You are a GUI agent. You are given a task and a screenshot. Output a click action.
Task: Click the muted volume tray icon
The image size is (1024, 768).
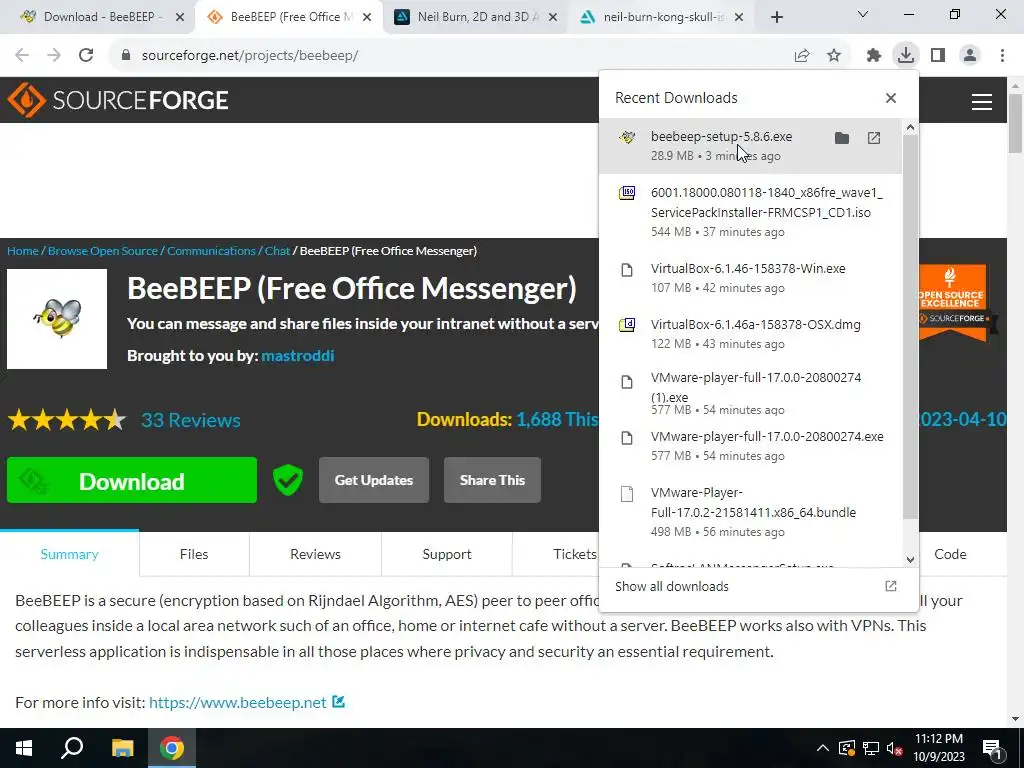click(895, 748)
